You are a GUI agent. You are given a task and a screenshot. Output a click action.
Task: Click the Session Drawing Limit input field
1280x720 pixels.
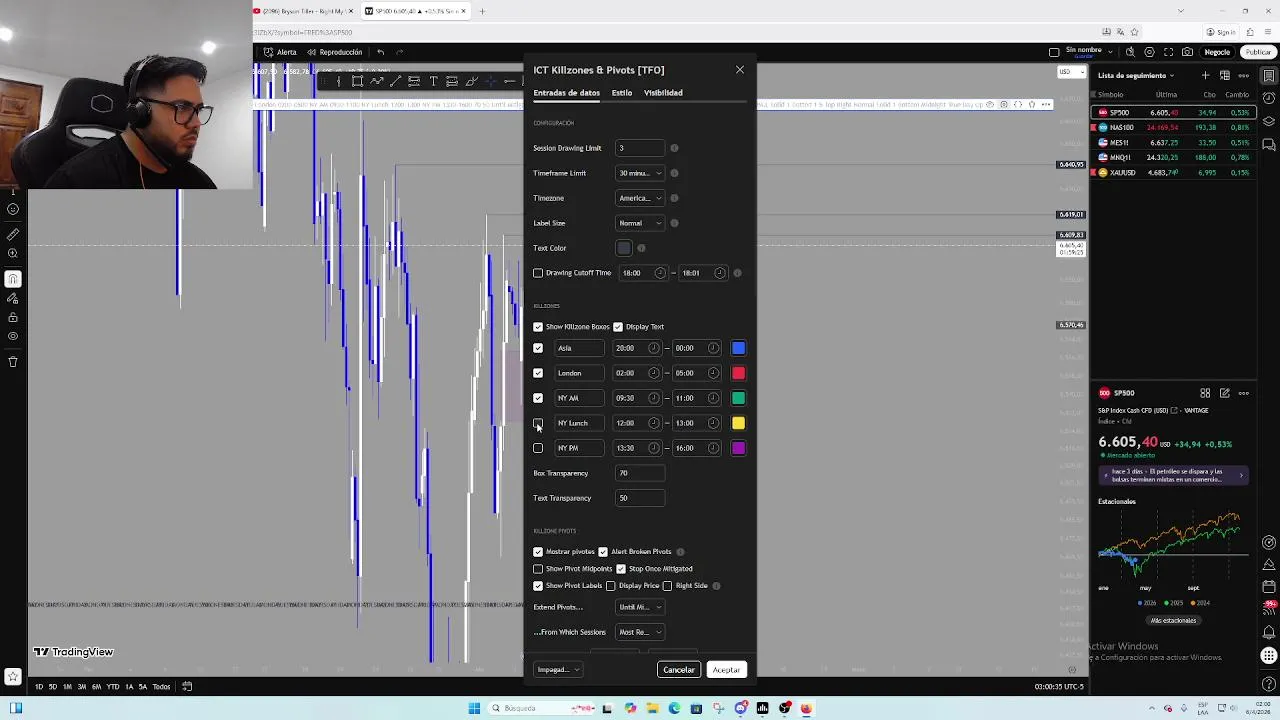(640, 148)
